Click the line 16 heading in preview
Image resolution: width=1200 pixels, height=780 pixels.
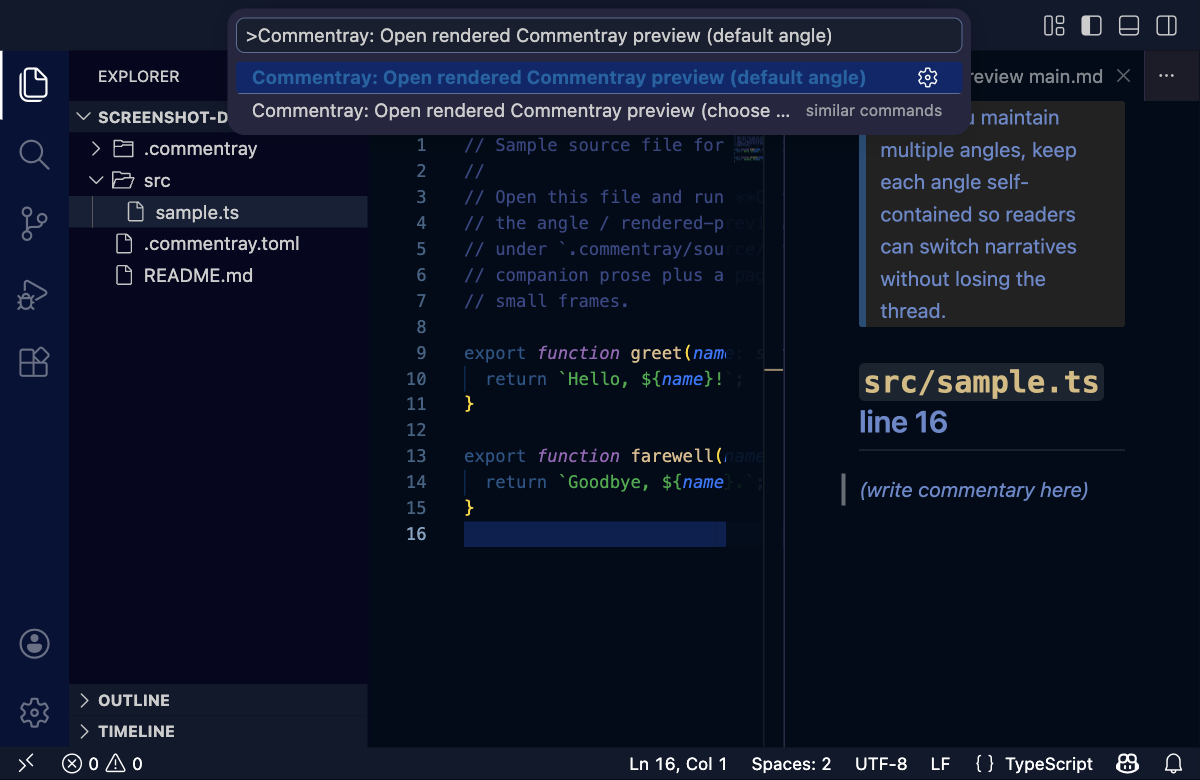pyautogui.click(x=903, y=422)
